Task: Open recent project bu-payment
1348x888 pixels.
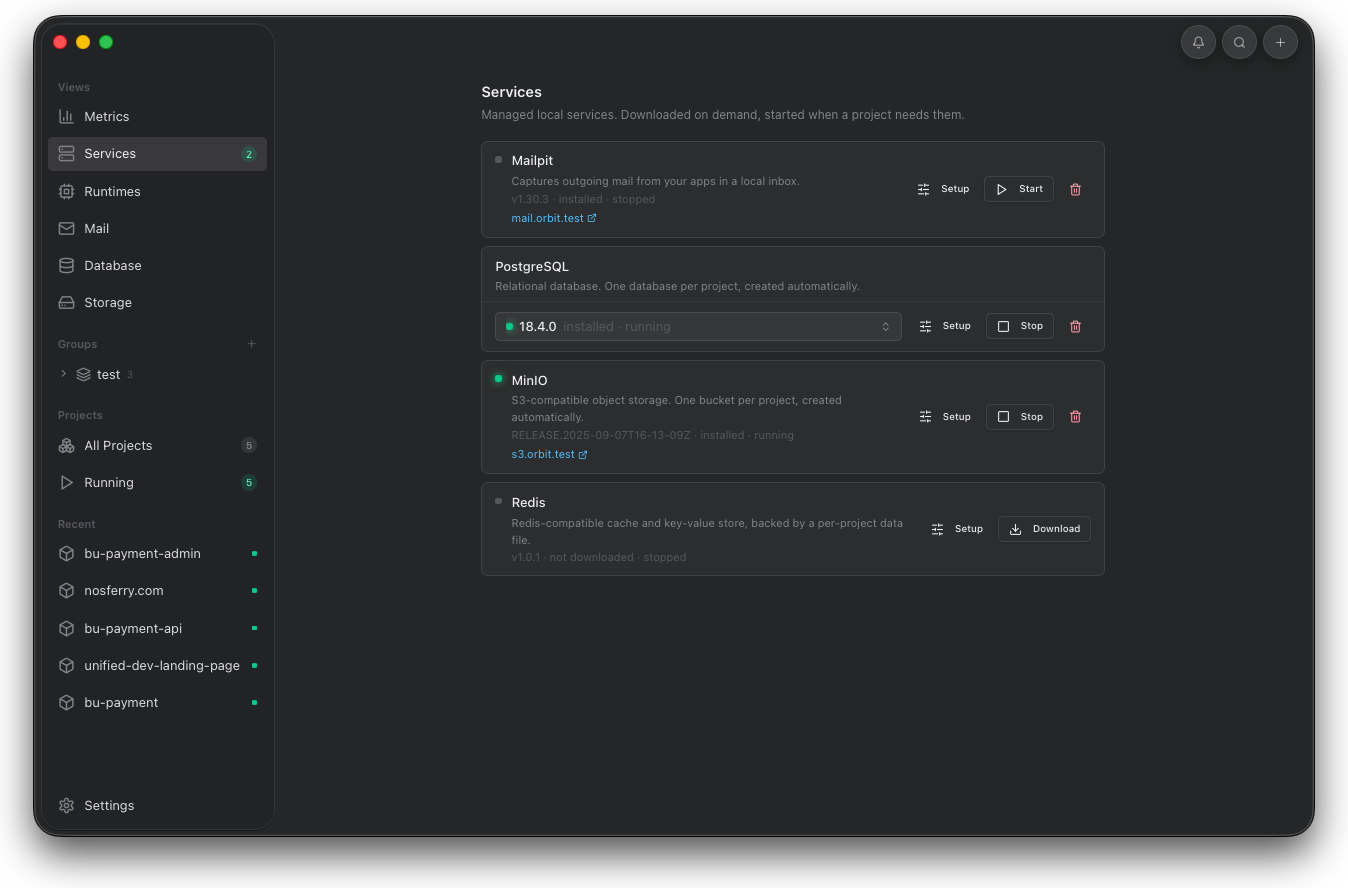Action: [157, 702]
